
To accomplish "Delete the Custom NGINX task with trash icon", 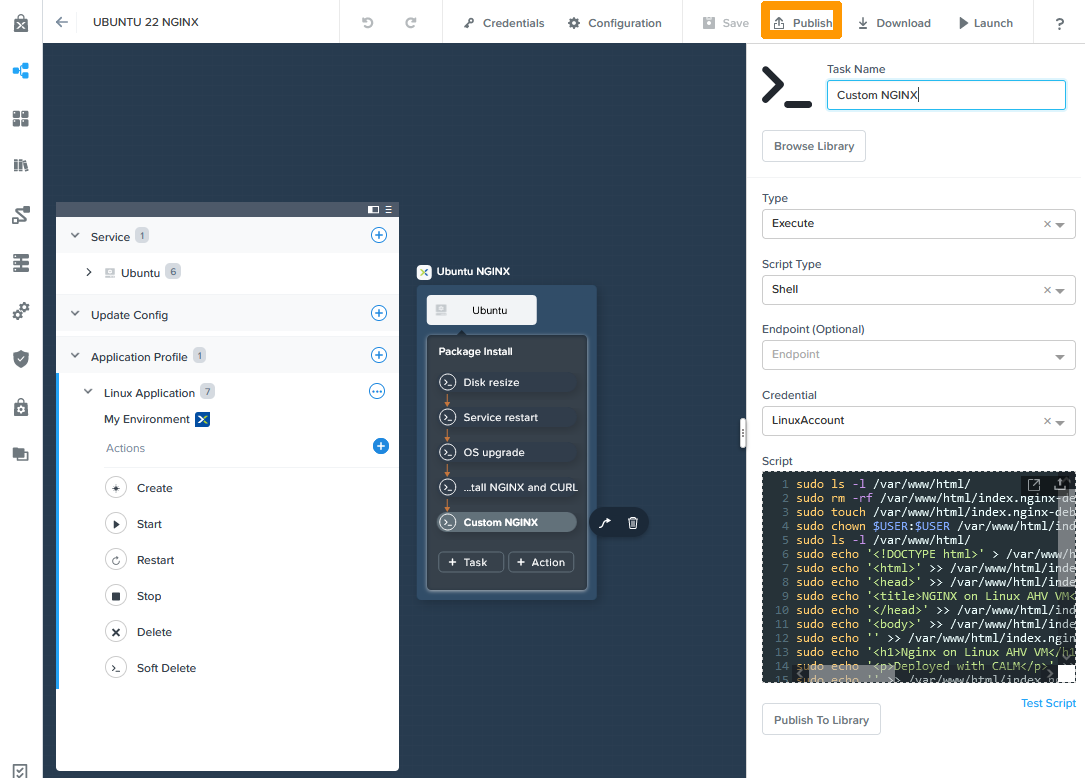I will click(x=633, y=522).
